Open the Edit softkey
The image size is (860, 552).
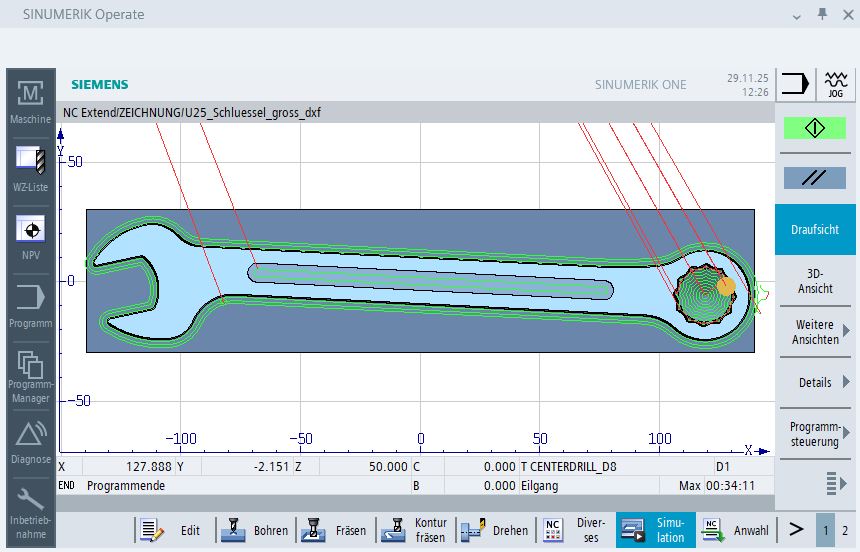(173, 530)
